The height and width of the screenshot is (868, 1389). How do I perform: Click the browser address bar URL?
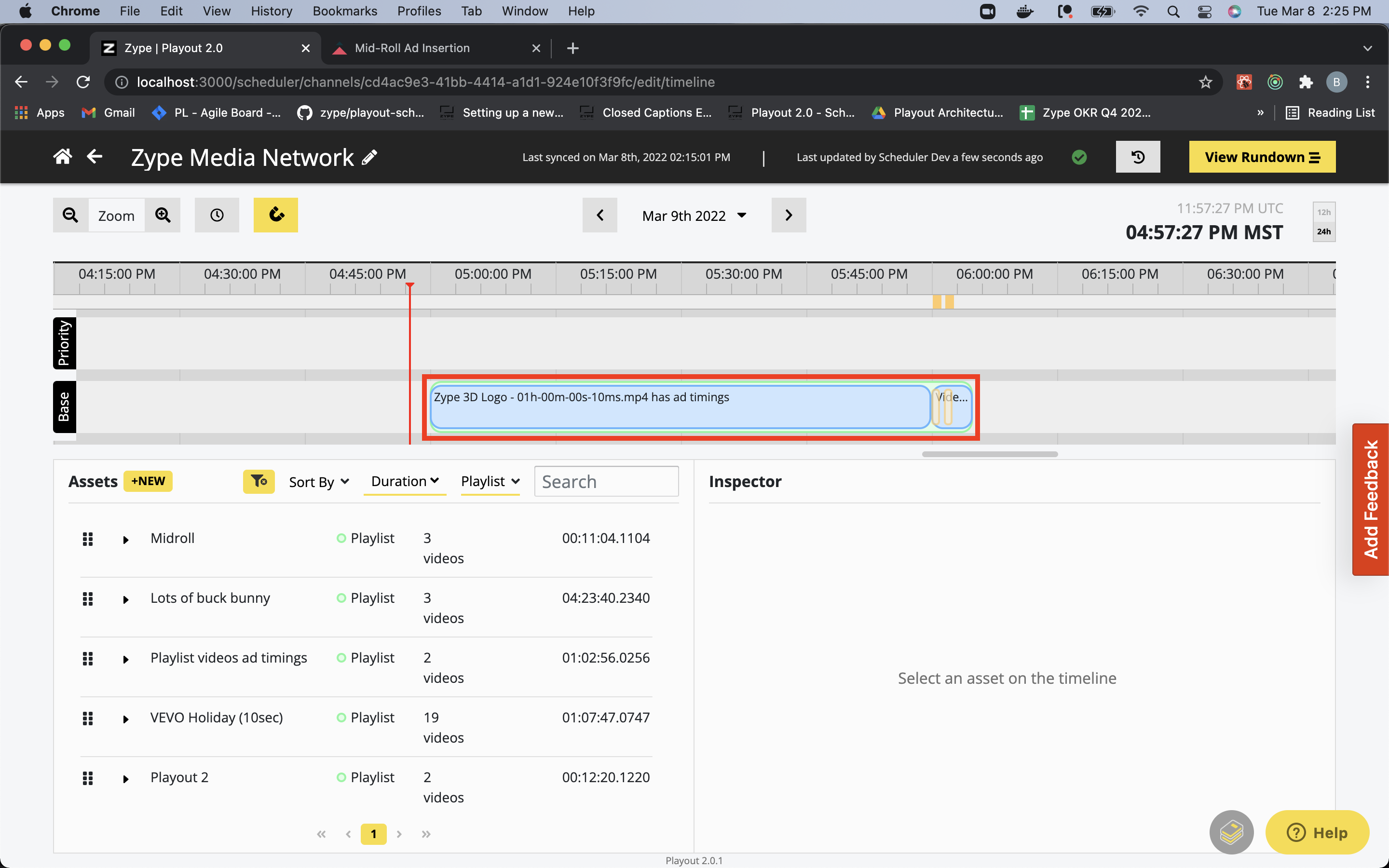425,82
